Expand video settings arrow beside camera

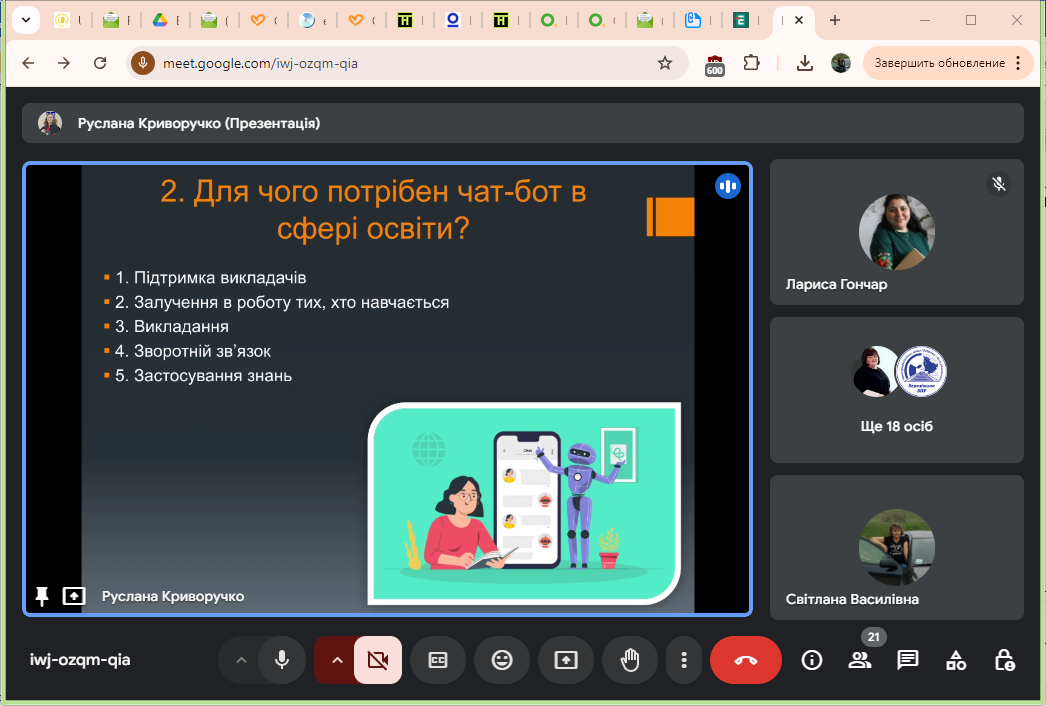(x=336, y=660)
